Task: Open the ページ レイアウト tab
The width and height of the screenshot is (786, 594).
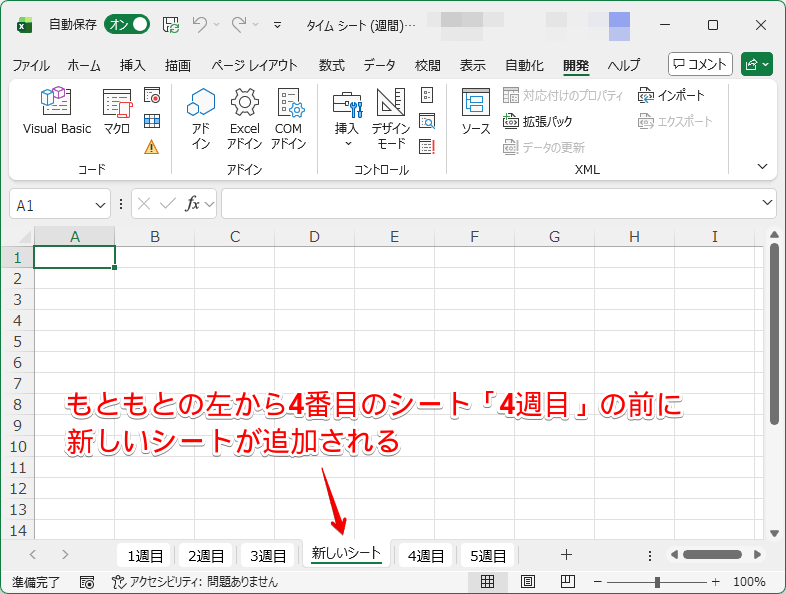Action: (x=254, y=65)
